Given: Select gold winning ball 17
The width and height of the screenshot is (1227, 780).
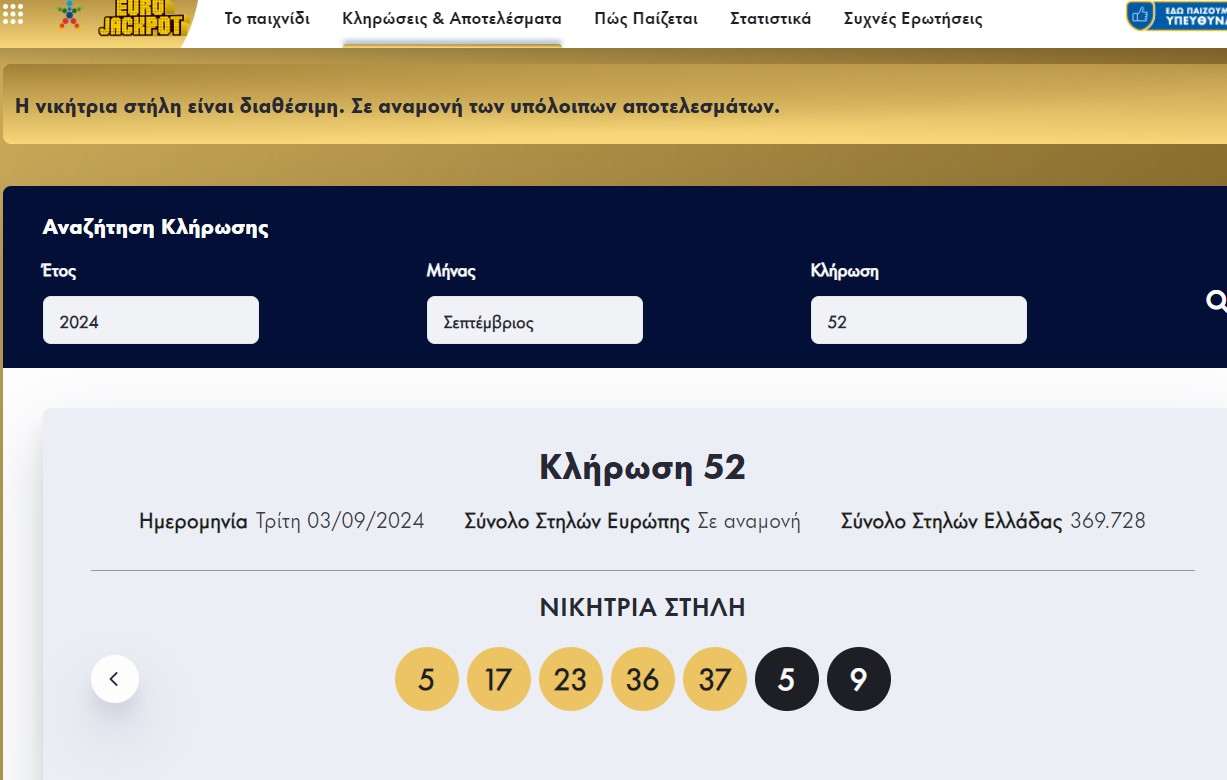Looking at the screenshot, I should coord(499,678).
